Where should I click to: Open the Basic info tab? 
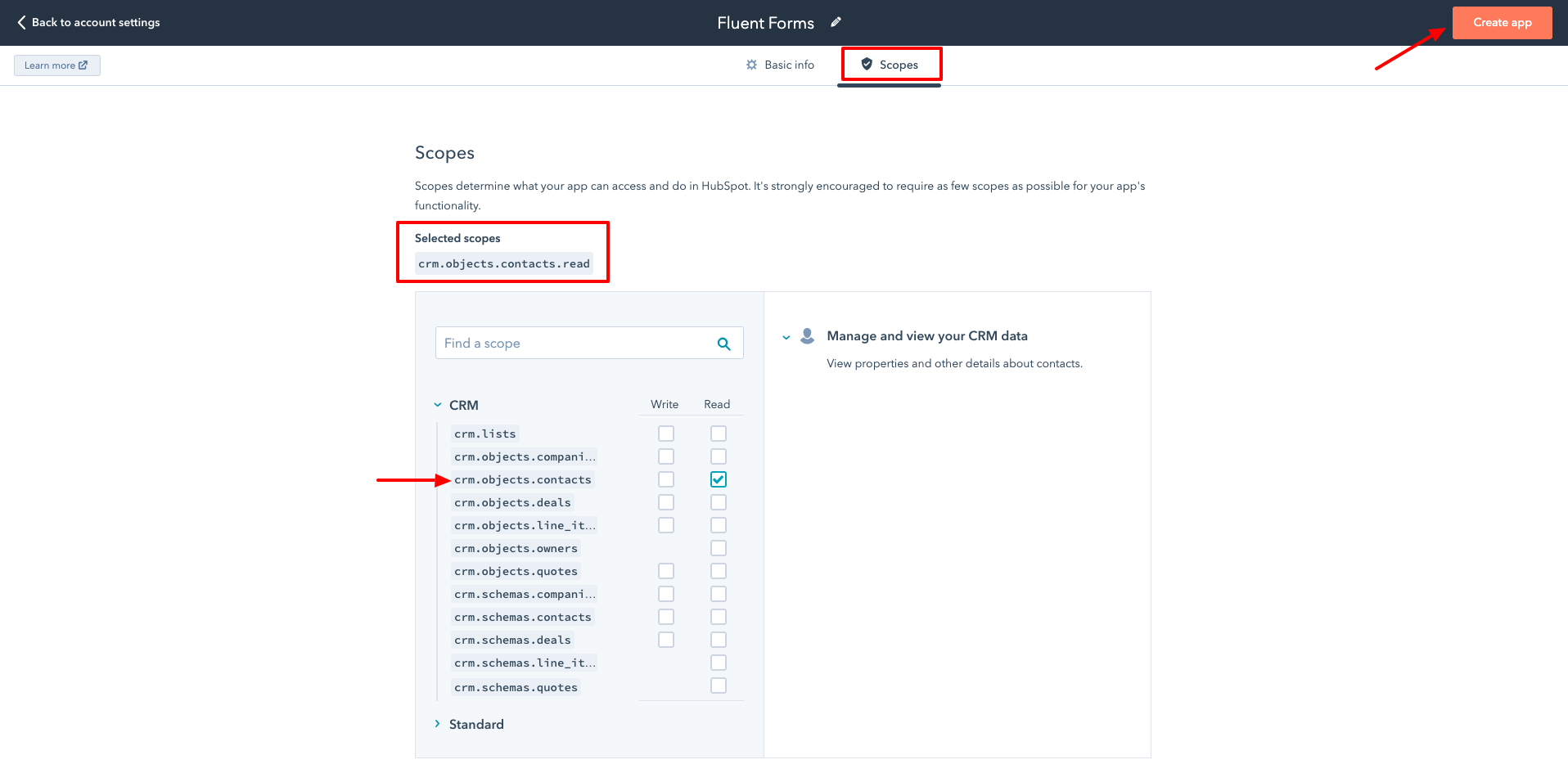[780, 65]
